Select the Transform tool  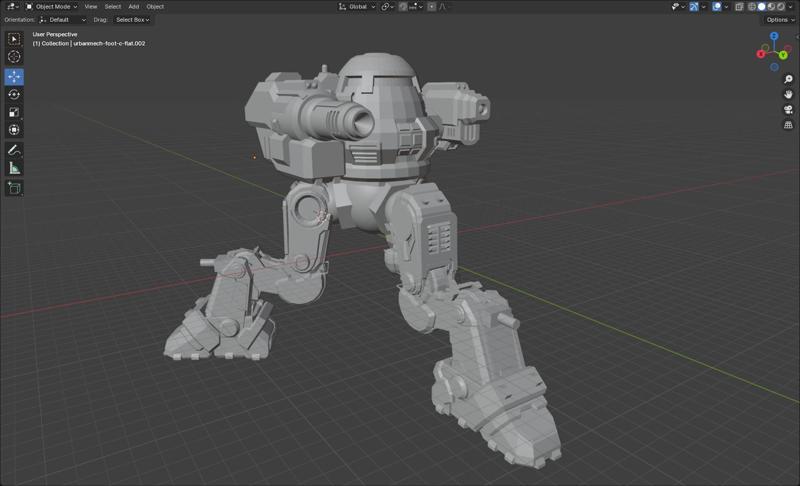click(14, 130)
